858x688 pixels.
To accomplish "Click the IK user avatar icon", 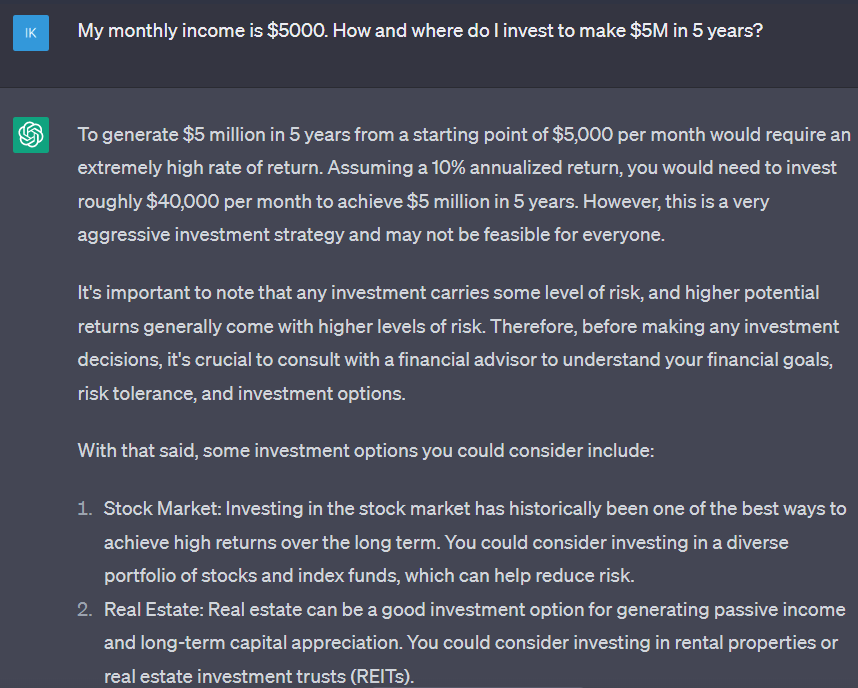I will (x=31, y=33).
